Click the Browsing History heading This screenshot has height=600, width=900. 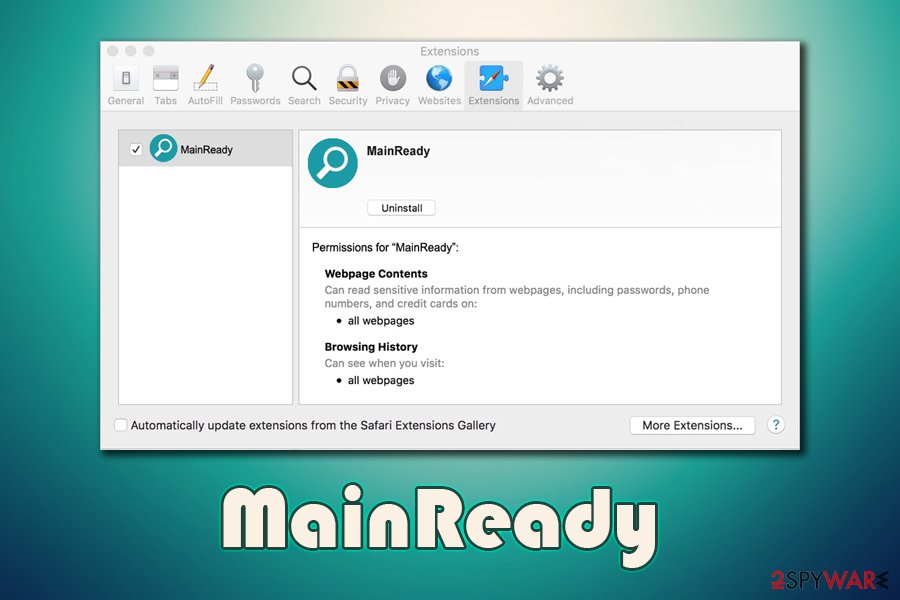click(371, 347)
